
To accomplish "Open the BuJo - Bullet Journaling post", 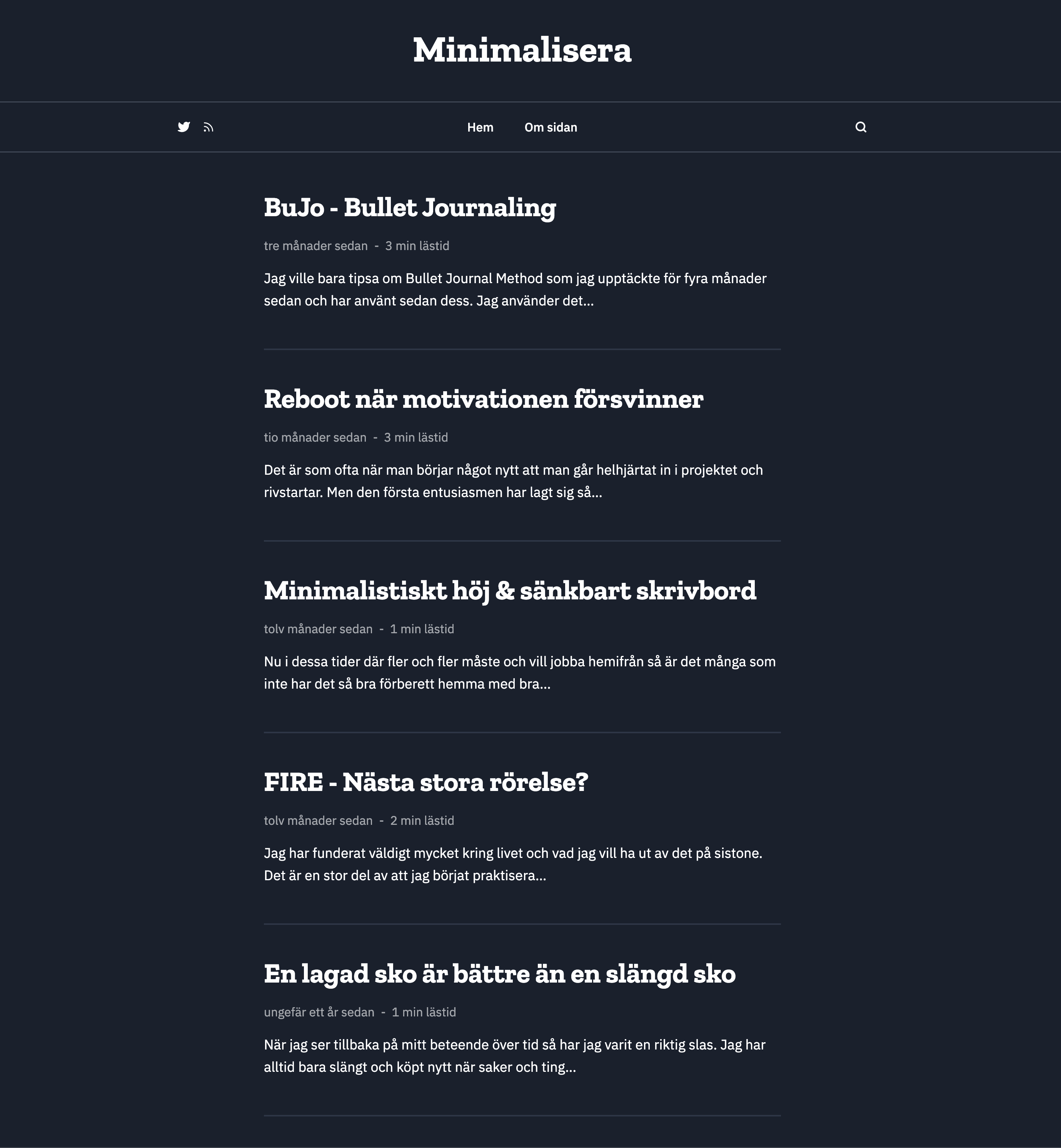I will [x=409, y=208].
